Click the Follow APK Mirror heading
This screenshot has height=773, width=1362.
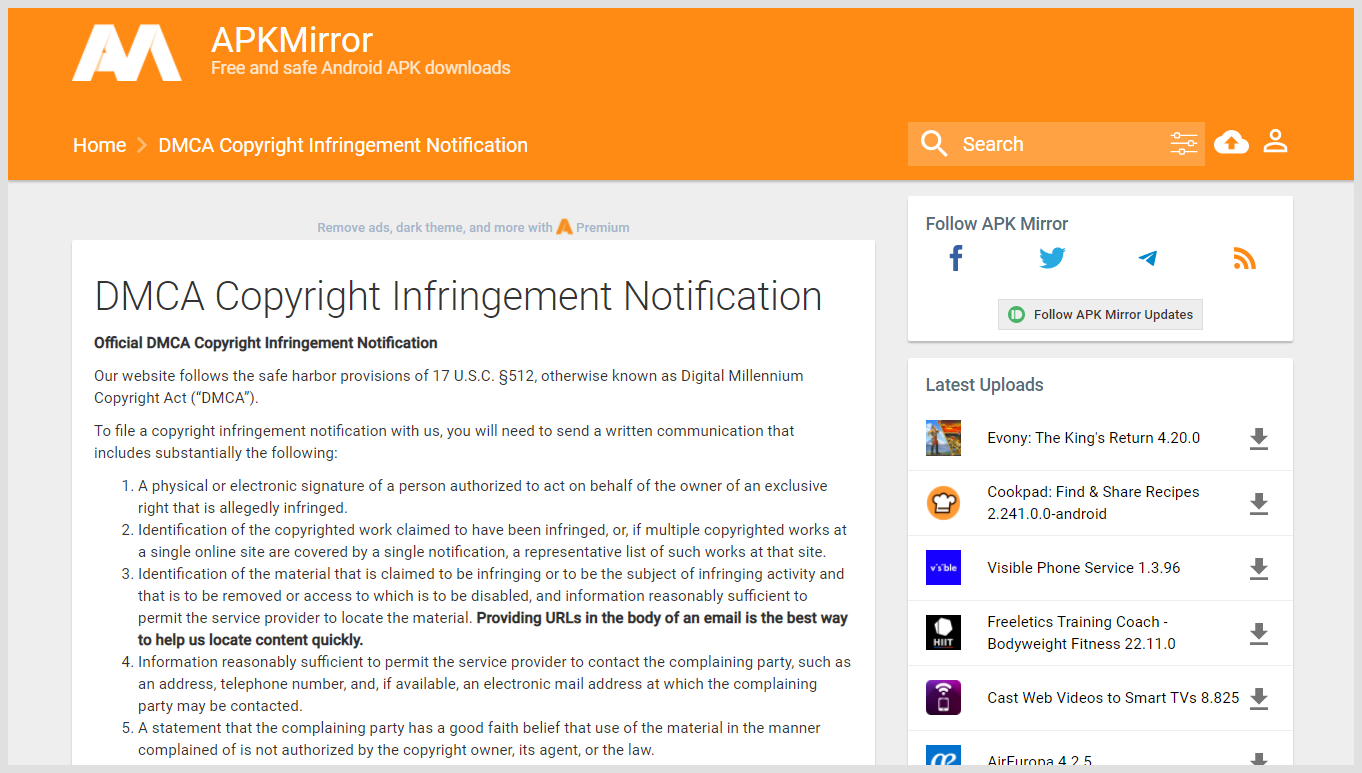click(x=997, y=224)
